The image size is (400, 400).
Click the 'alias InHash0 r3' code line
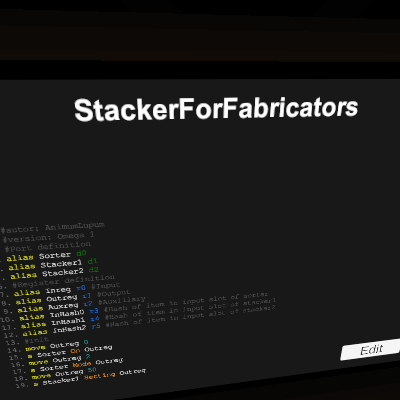pyautogui.click(x=59, y=315)
